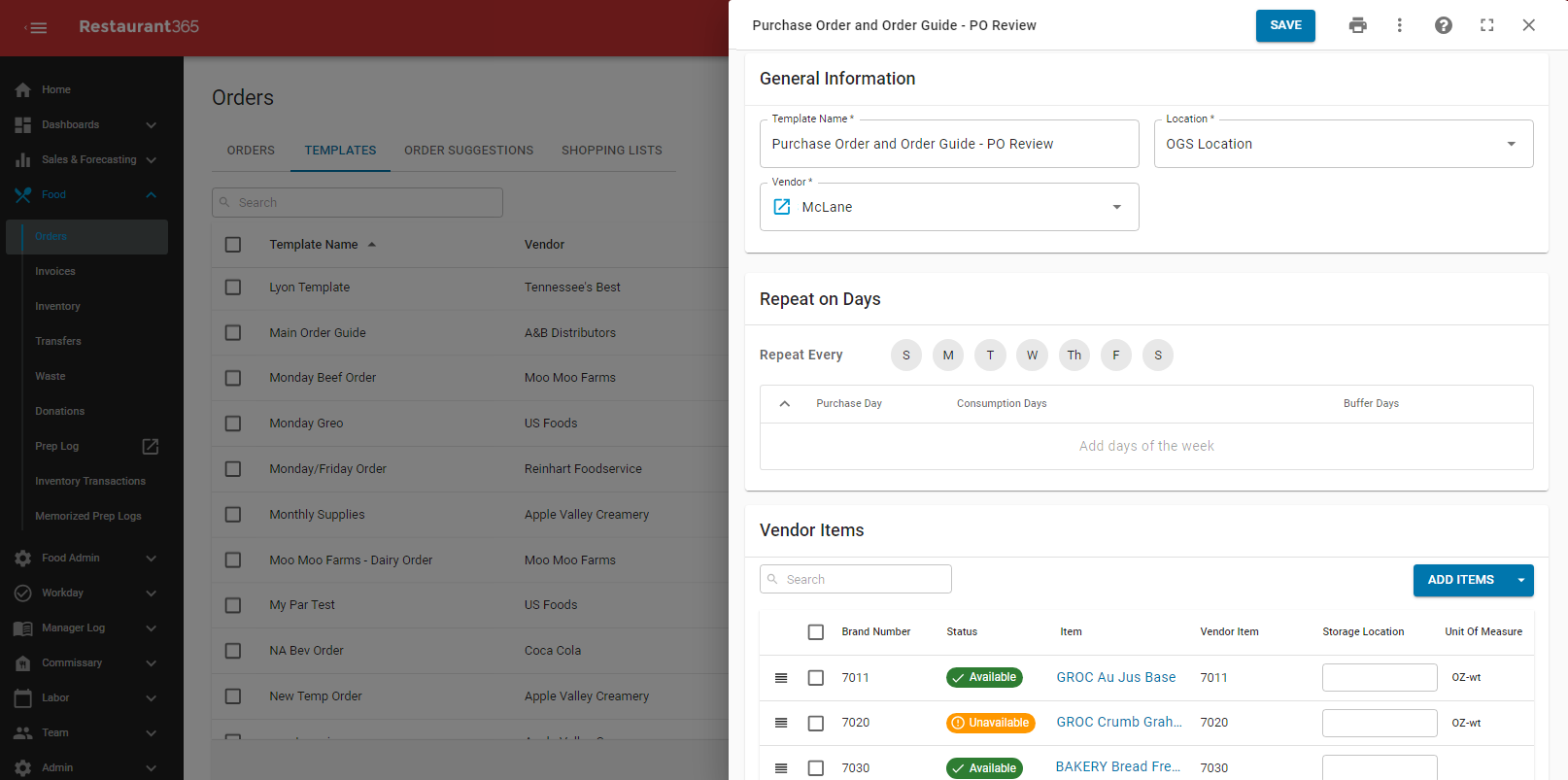The height and width of the screenshot is (780, 1568).
Task: Print the purchase order template
Action: click(x=1358, y=25)
